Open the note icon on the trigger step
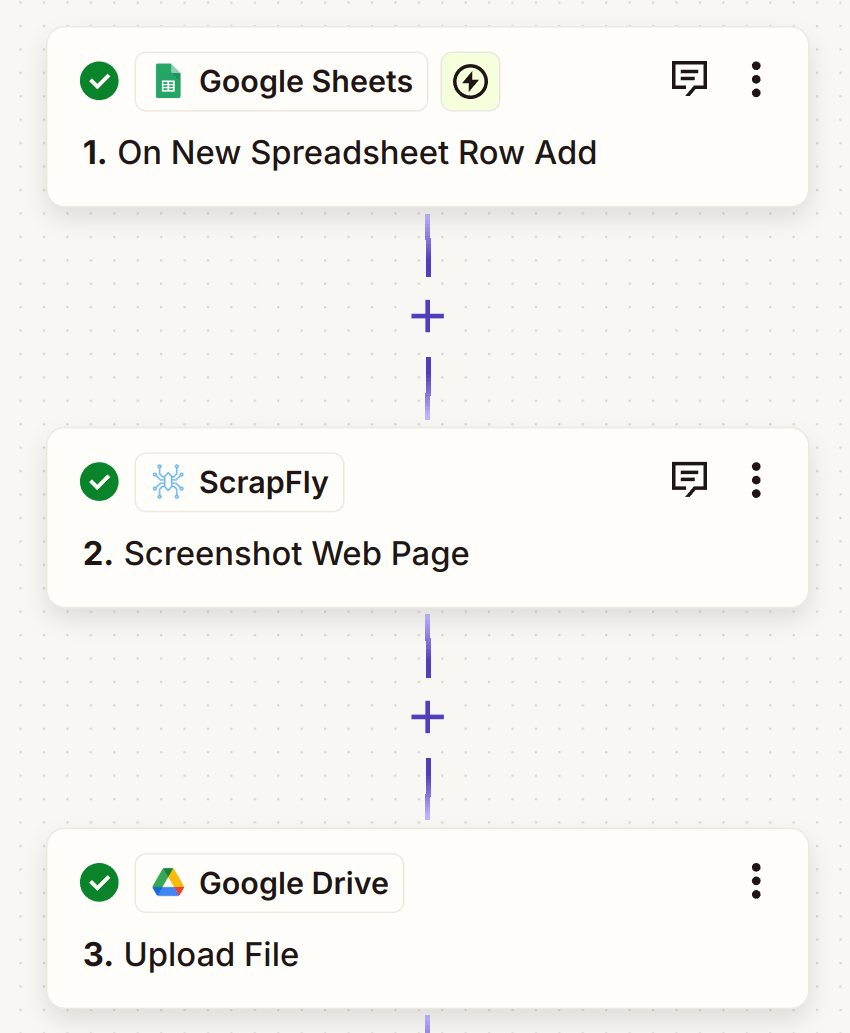This screenshot has width=850, height=1033. 689,75
